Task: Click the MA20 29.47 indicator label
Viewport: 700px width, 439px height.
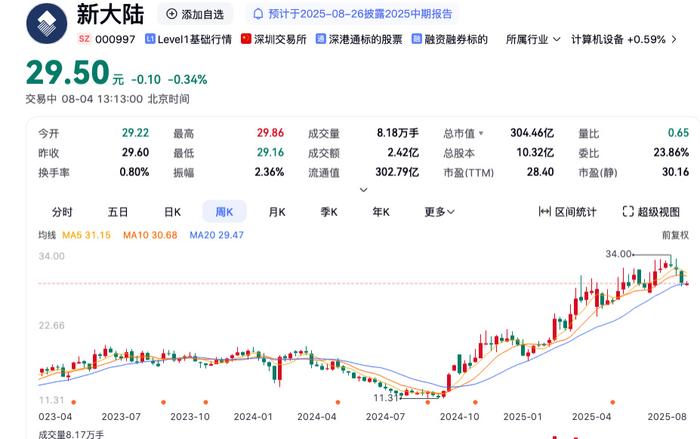Action: tap(217, 235)
